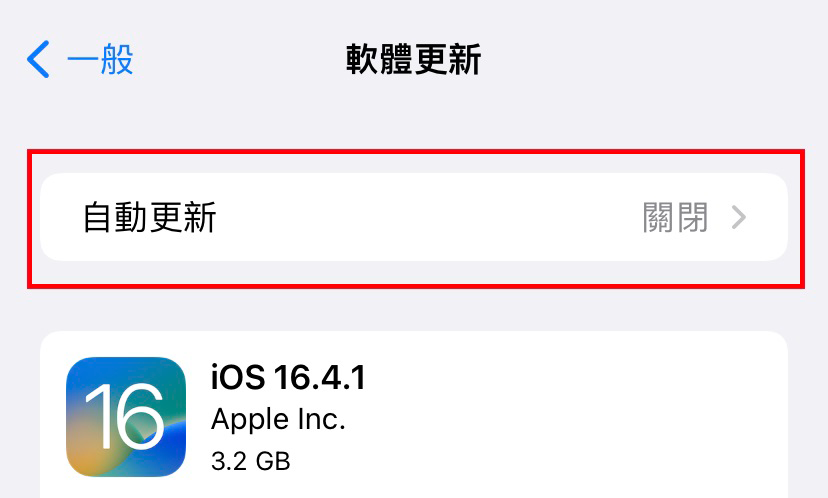This screenshot has width=828, height=498.
Task: Show automatic update details from 關閉 value
Action: pos(675,217)
